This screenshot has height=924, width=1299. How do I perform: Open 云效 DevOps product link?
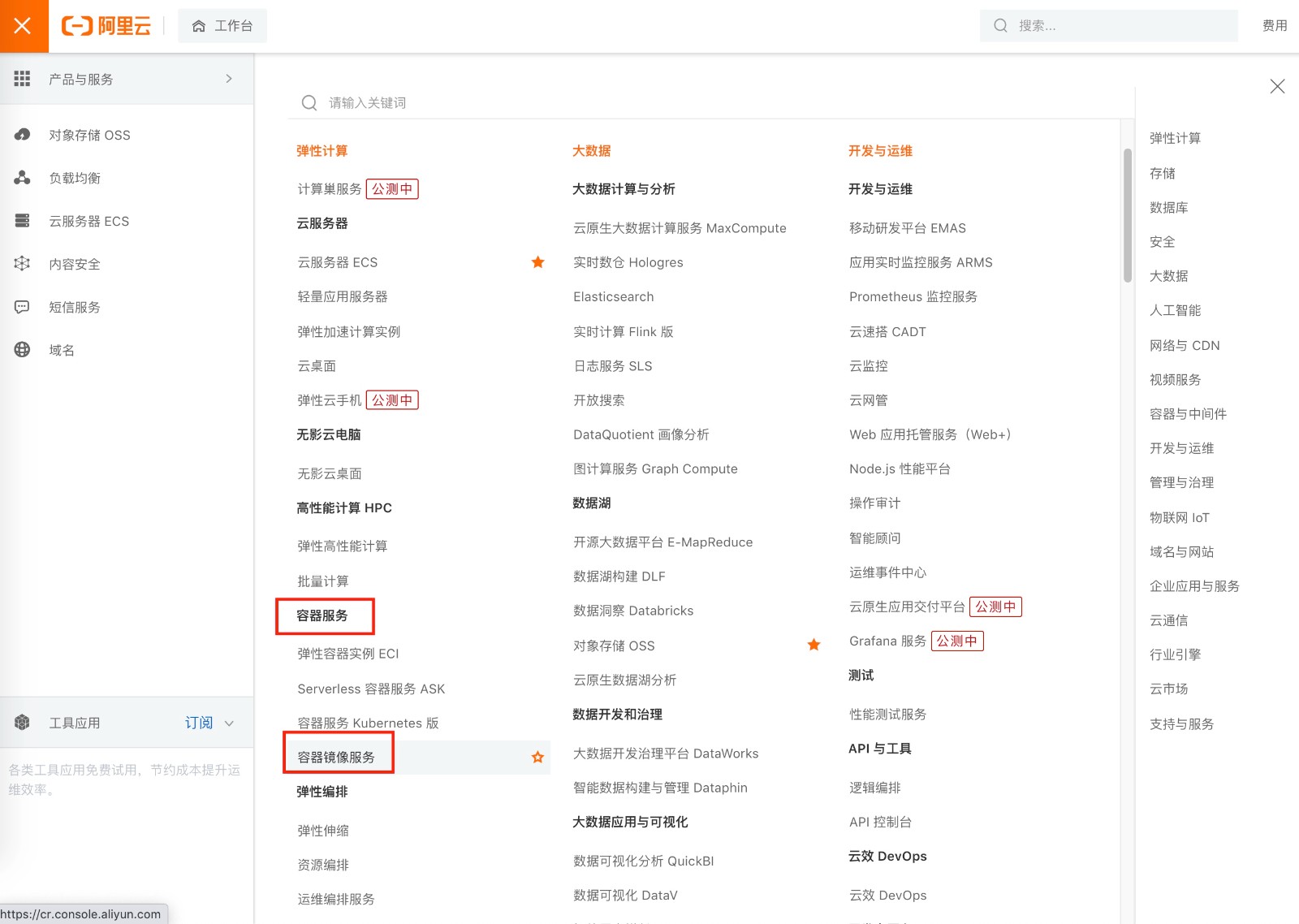pos(887,895)
